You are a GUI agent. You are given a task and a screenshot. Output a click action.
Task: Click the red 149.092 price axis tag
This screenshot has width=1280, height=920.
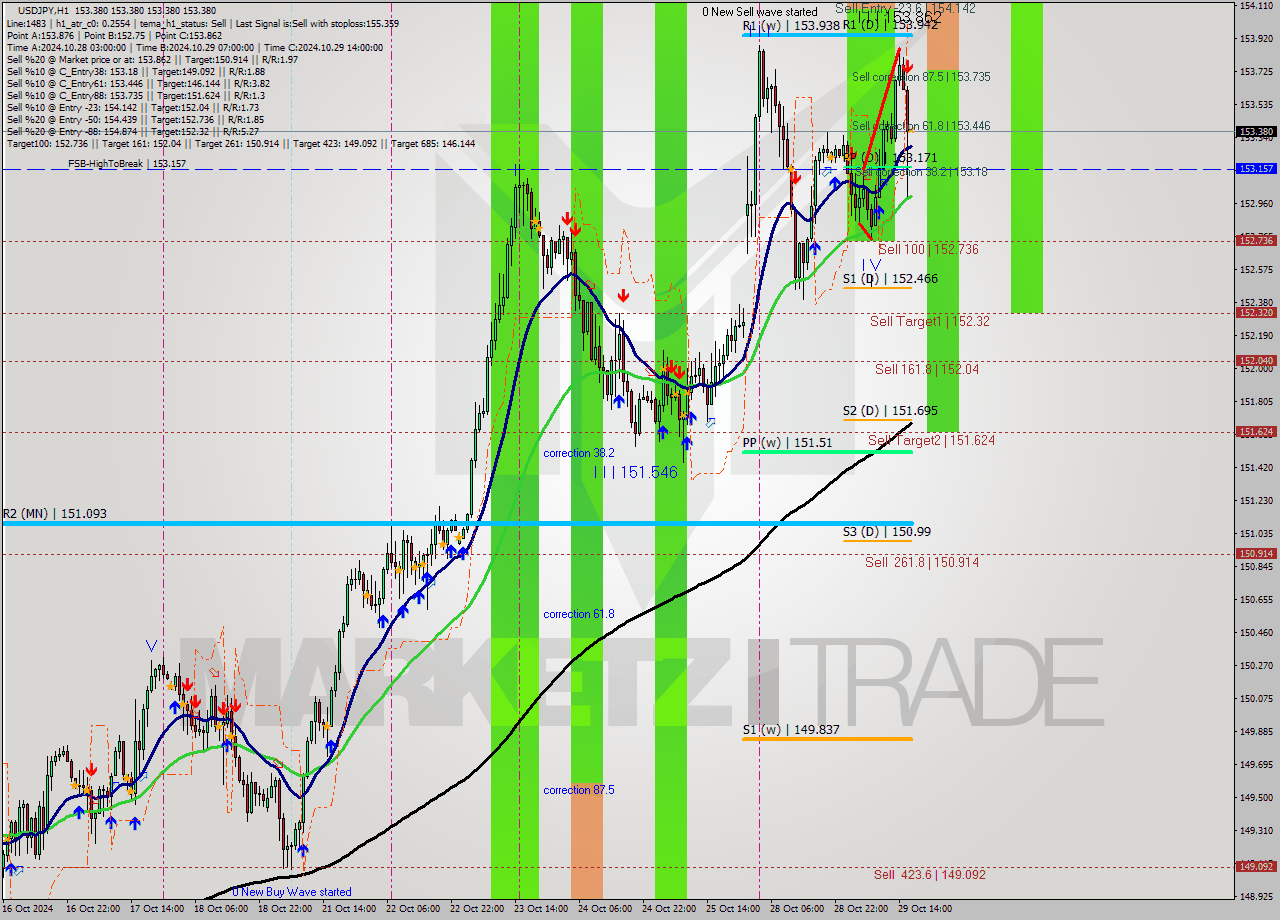pos(1256,867)
